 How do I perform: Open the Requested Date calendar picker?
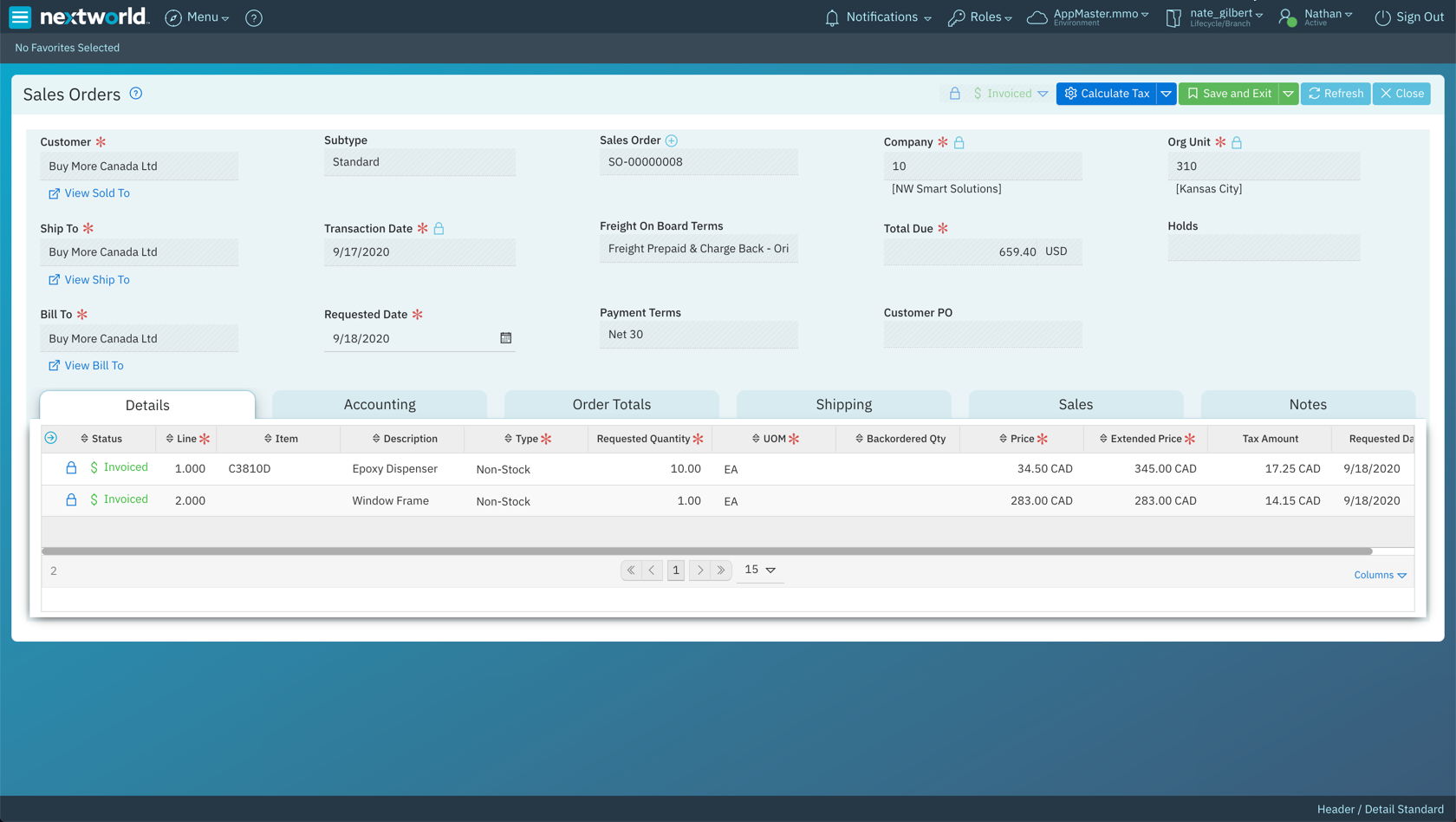pos(506,338)
